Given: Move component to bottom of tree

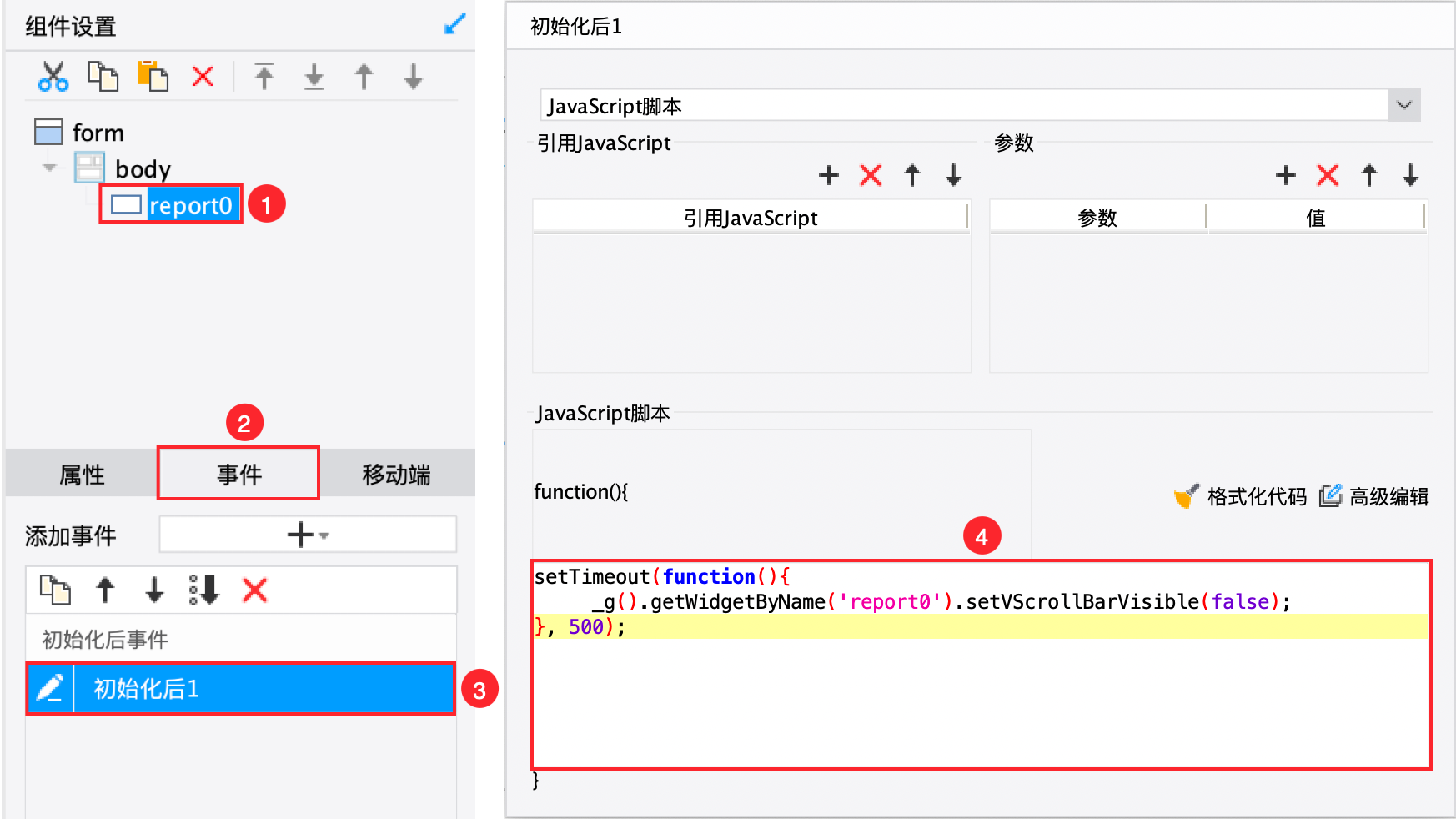Looking at the screenshot, I should coord(314,77).
